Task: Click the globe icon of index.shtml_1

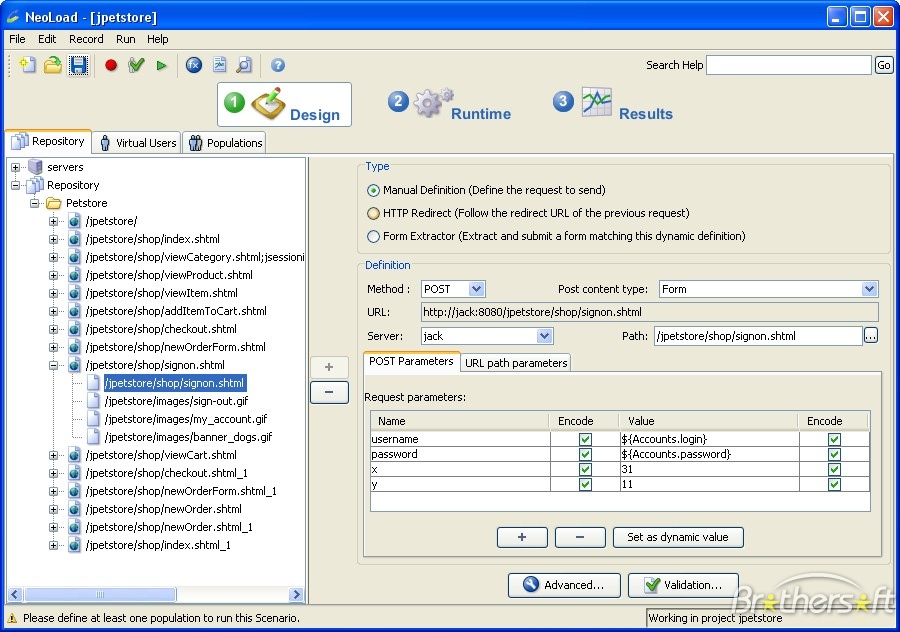Action: tap(74, 545)
